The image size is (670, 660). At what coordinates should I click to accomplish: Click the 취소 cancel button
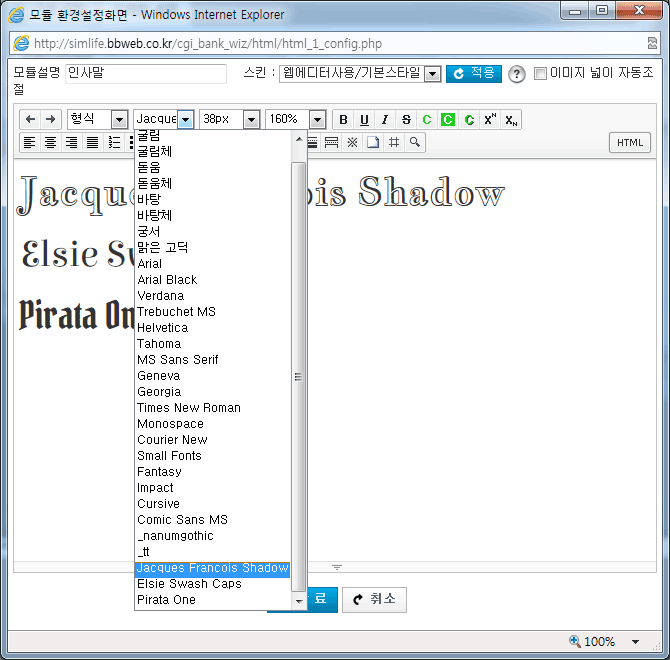coord(374,599)
